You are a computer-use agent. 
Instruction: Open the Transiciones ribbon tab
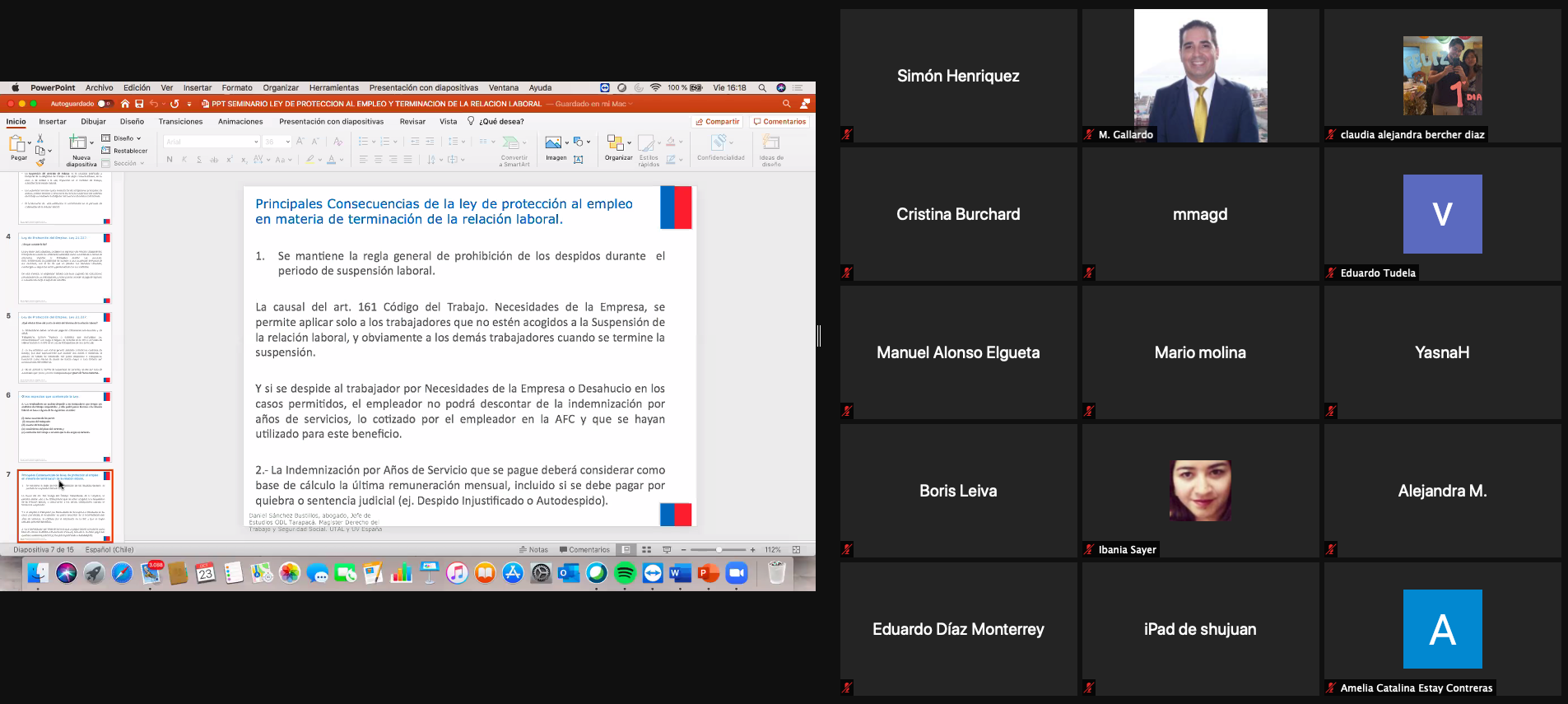point(180,121)
